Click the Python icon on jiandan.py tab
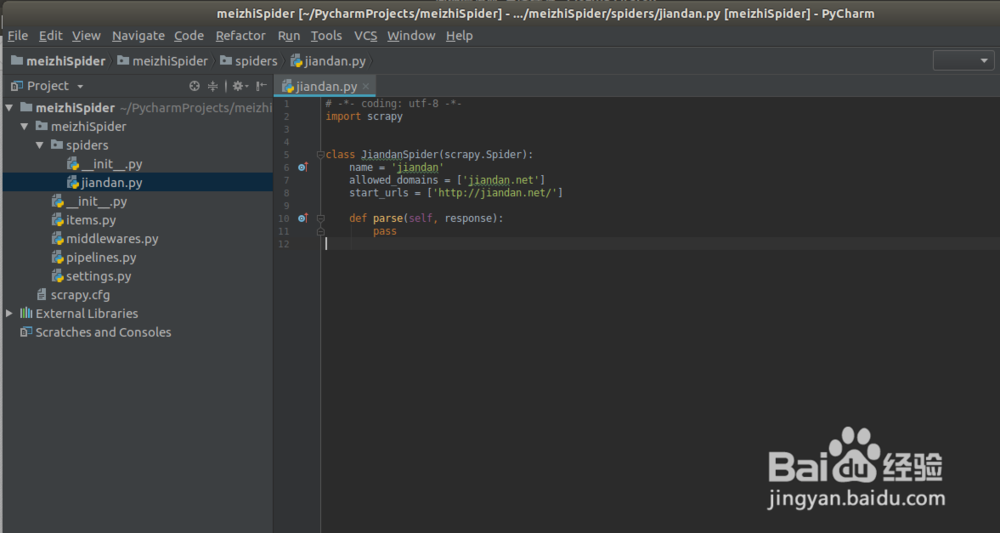 click(x=288, y=86)
